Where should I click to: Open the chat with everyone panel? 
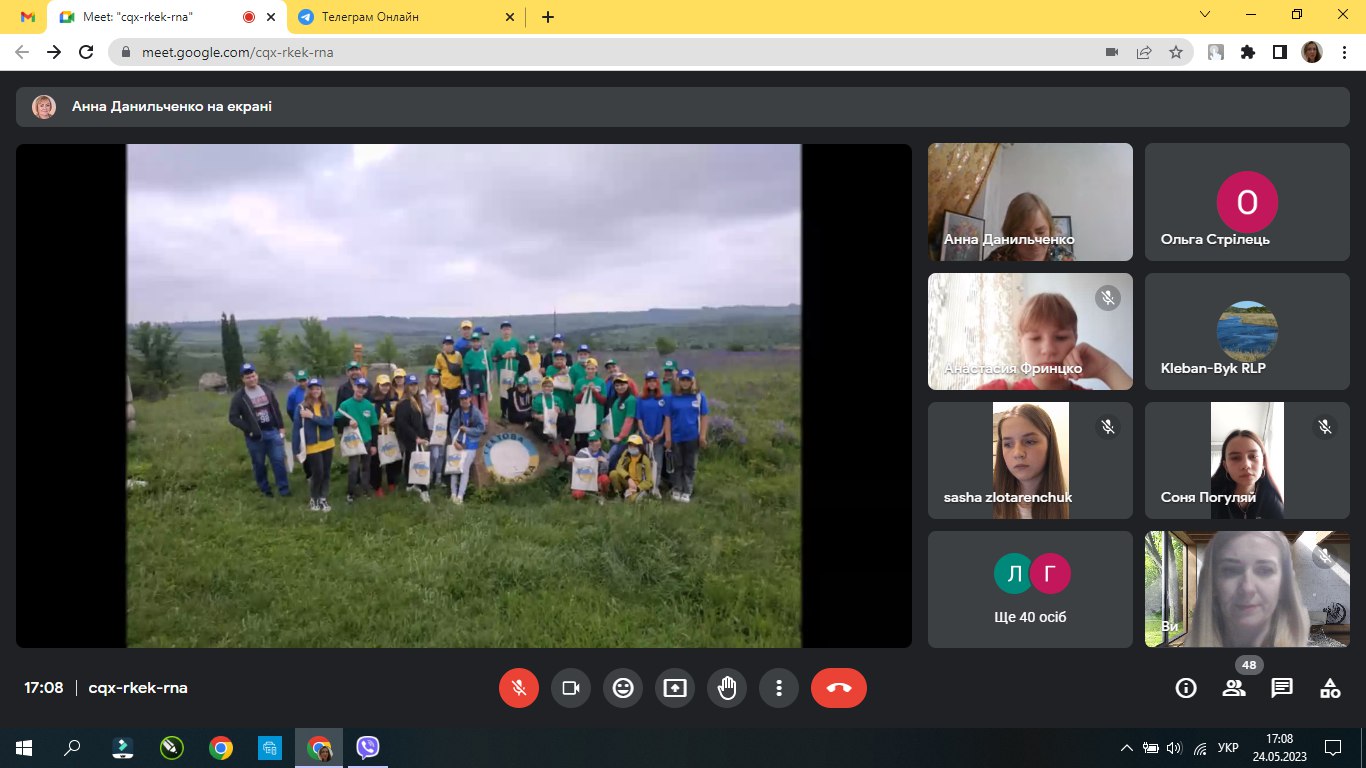coord(1282,688)
